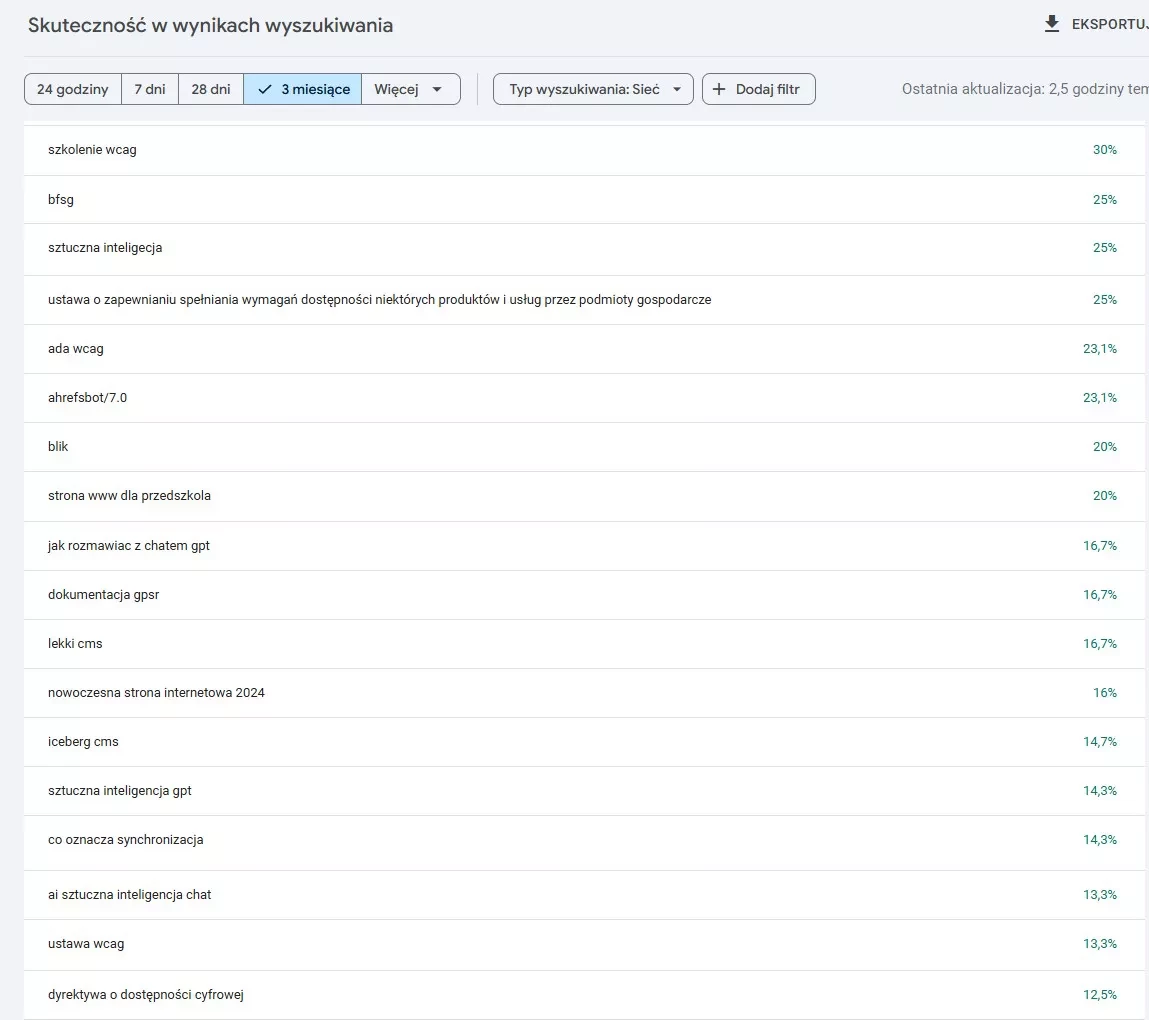The image size is (1149, 1020).
Task: Open 'dyrektywa o dostępności cyfrowej' query
Action: [x=584, y=995]
